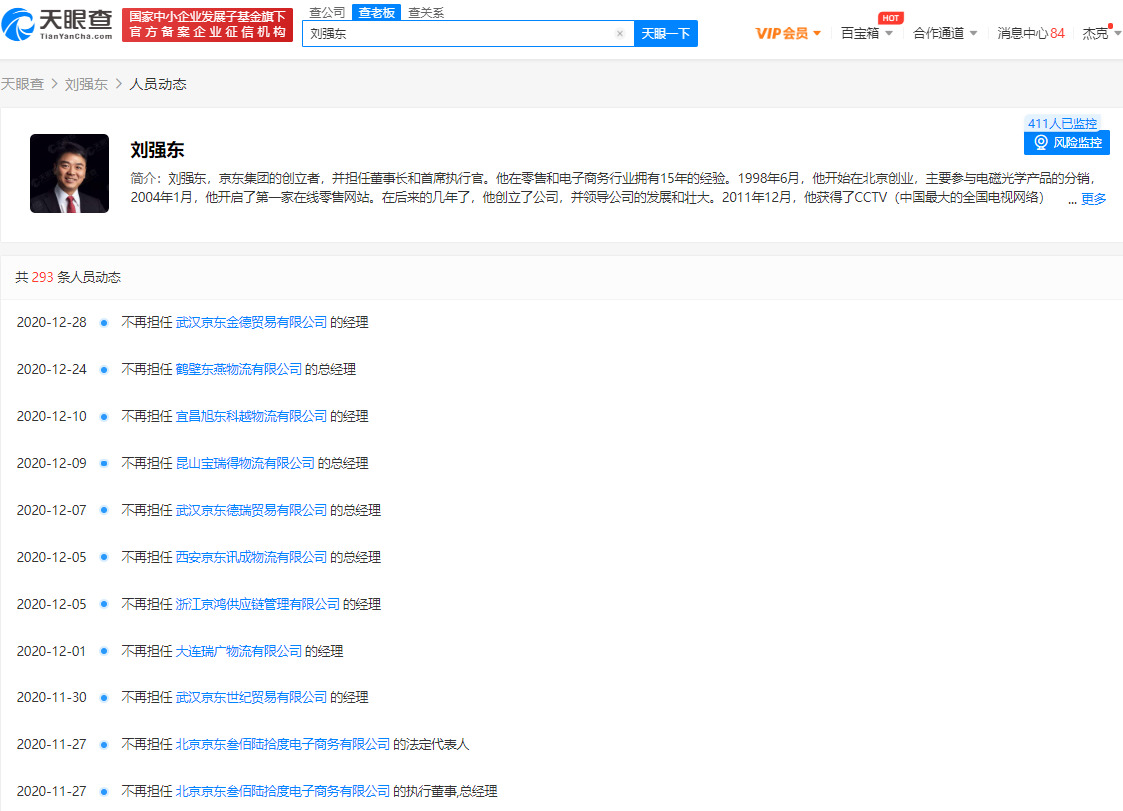Select the 查老板 search tab
Viewport: 1123px width, 811px height.
[377, 12]
